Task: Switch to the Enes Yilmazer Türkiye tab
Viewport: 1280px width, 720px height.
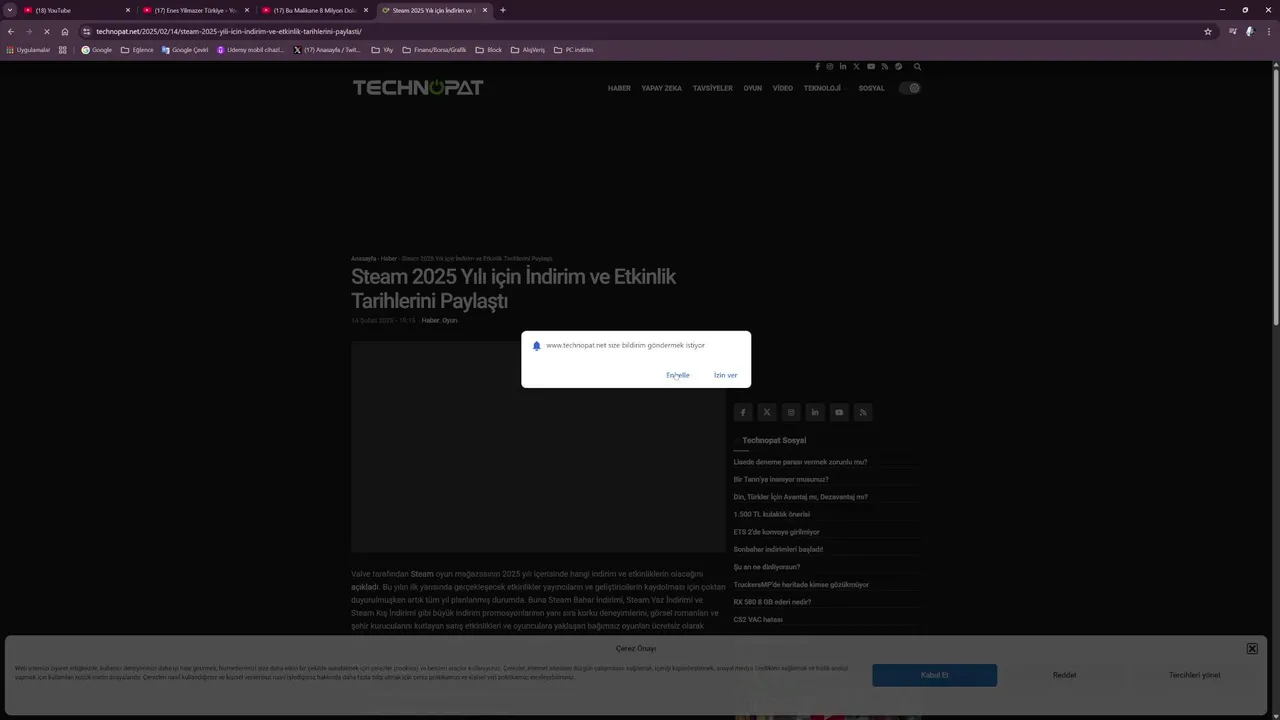Action: coord(195,10)
